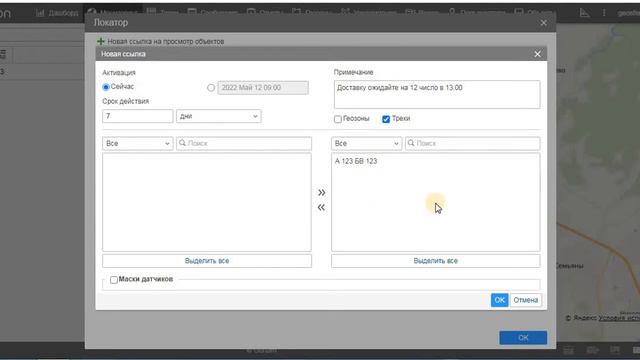Select the А 123 БВ 123 object
Viewport: 640px width, 360px height.
pos(356,161)
